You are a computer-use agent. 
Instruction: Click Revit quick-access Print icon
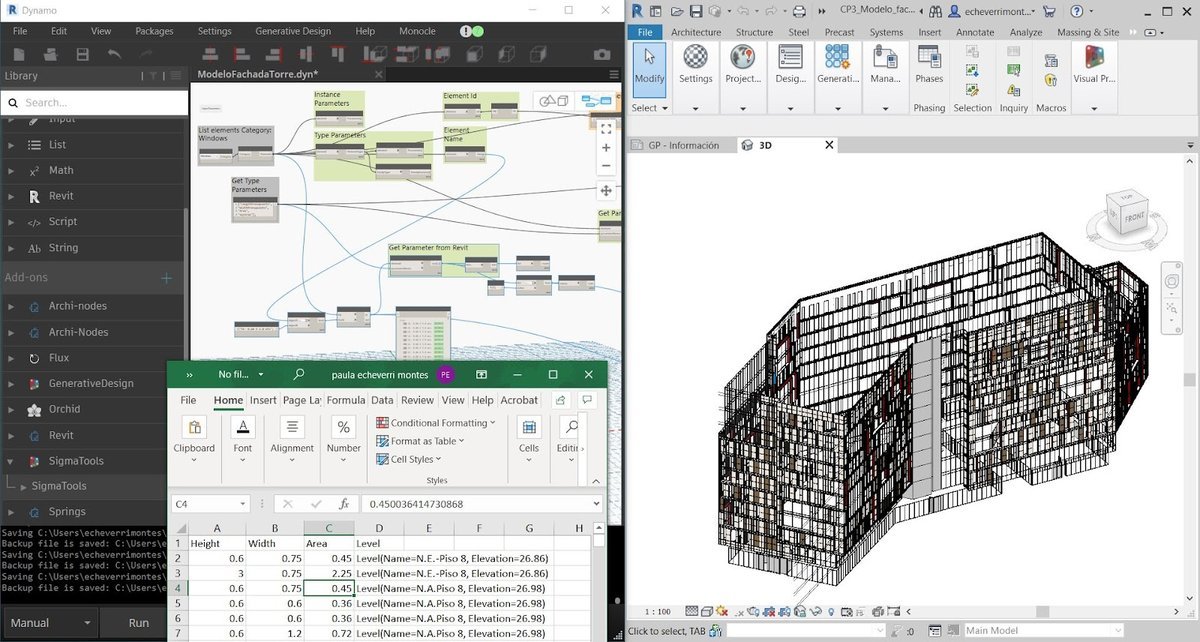point(798,11)
